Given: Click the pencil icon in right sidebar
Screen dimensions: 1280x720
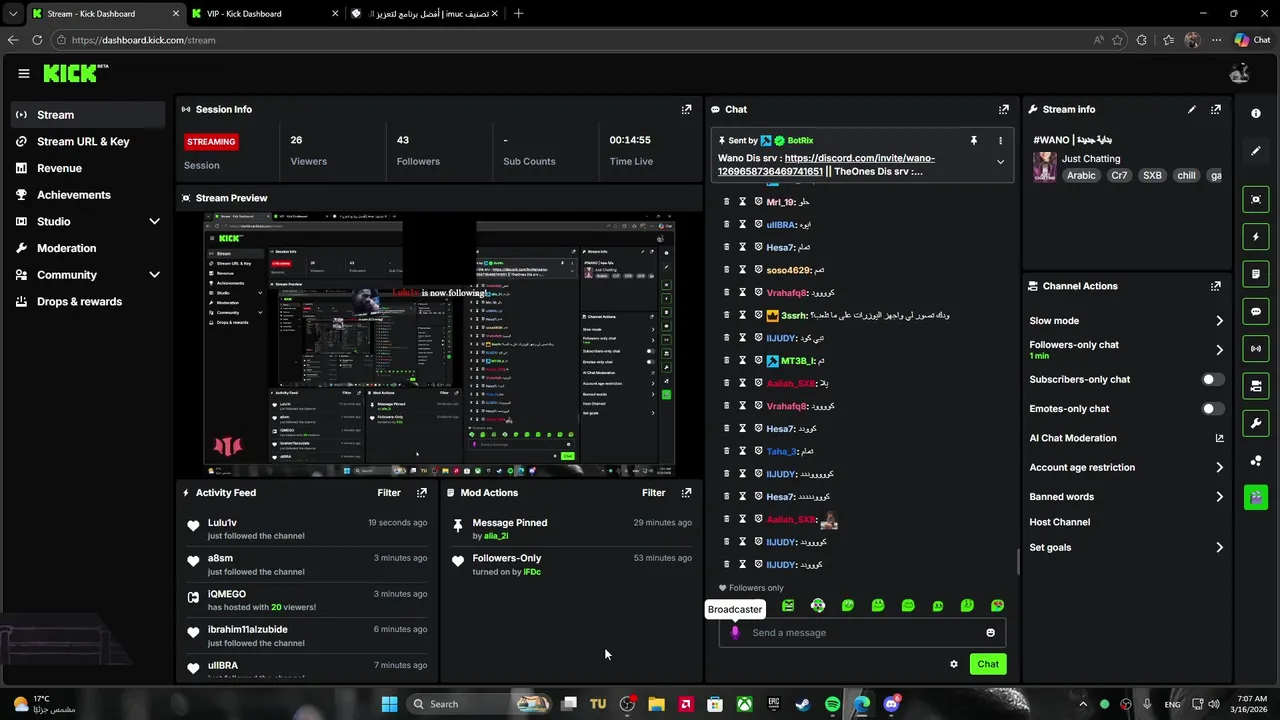Looking at the screenshot, I should pyautogui.click(x=1256, y=151).
